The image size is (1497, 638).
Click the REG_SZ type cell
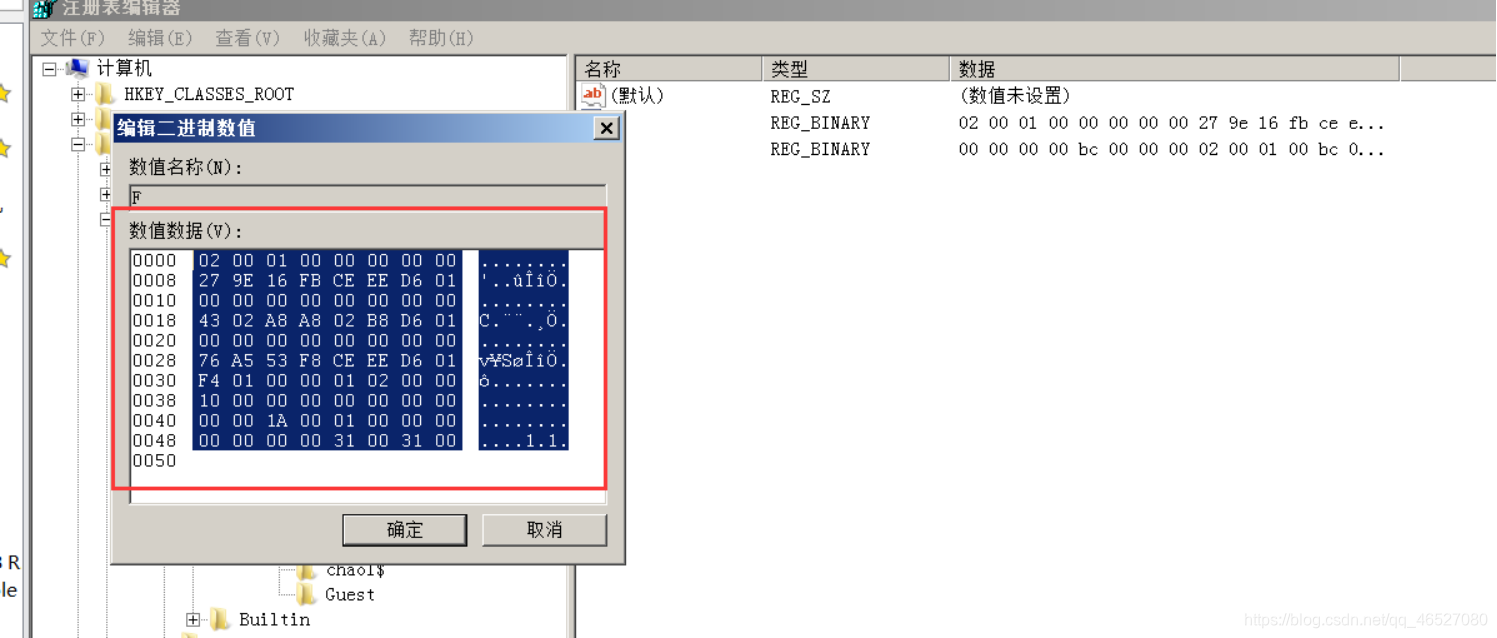point(800,97)
